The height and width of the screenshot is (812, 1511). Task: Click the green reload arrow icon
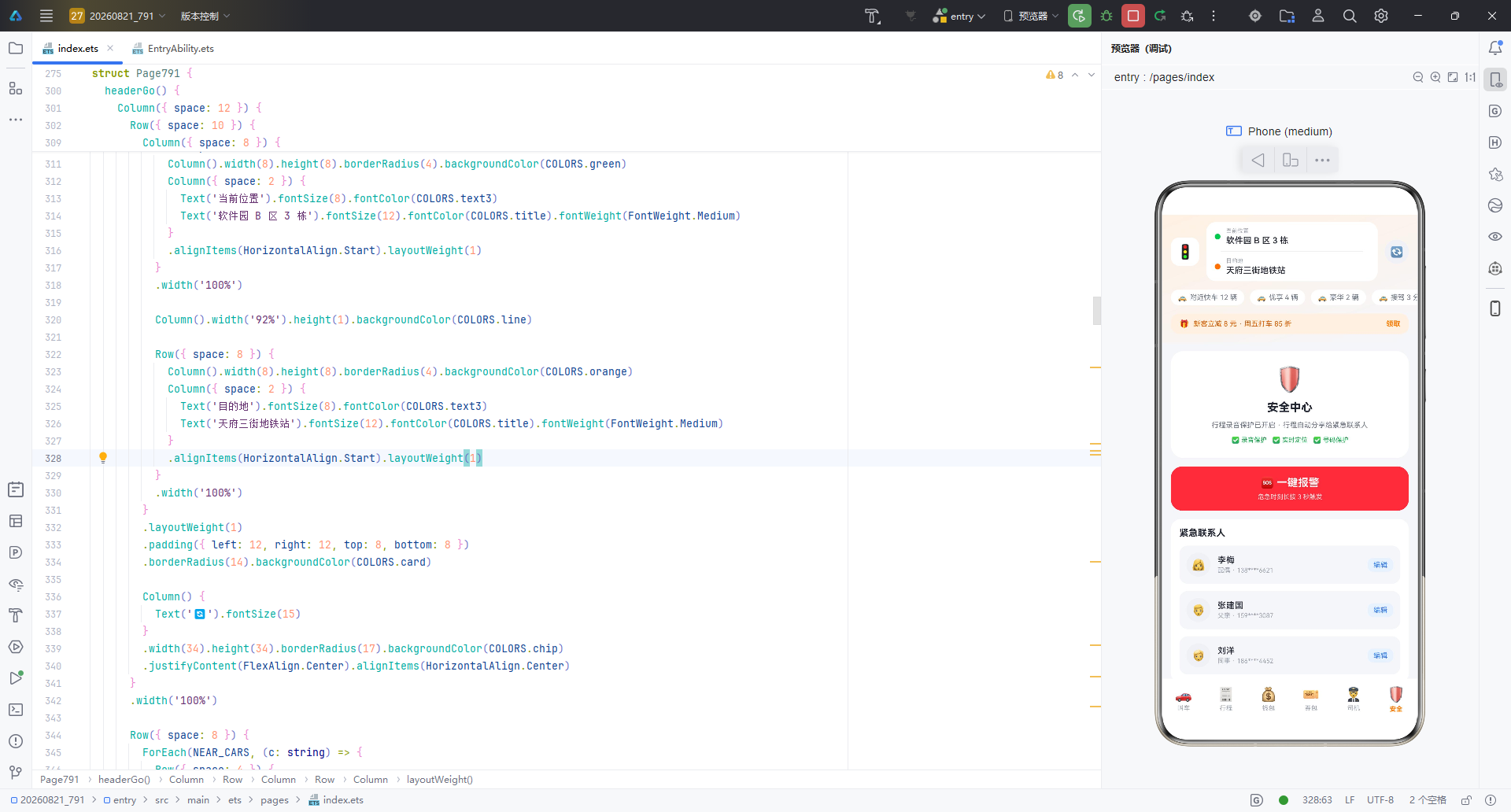click(x=1160, y=16)
